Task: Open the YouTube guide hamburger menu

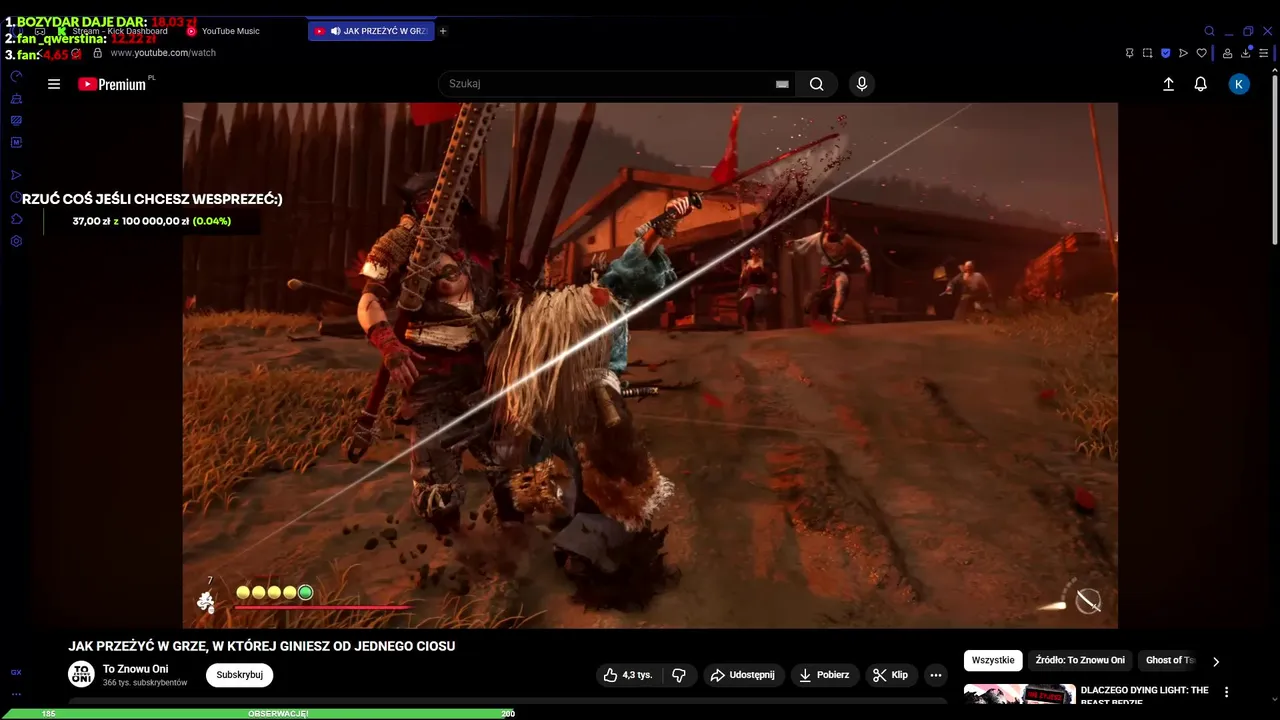Action: point(54,84)
